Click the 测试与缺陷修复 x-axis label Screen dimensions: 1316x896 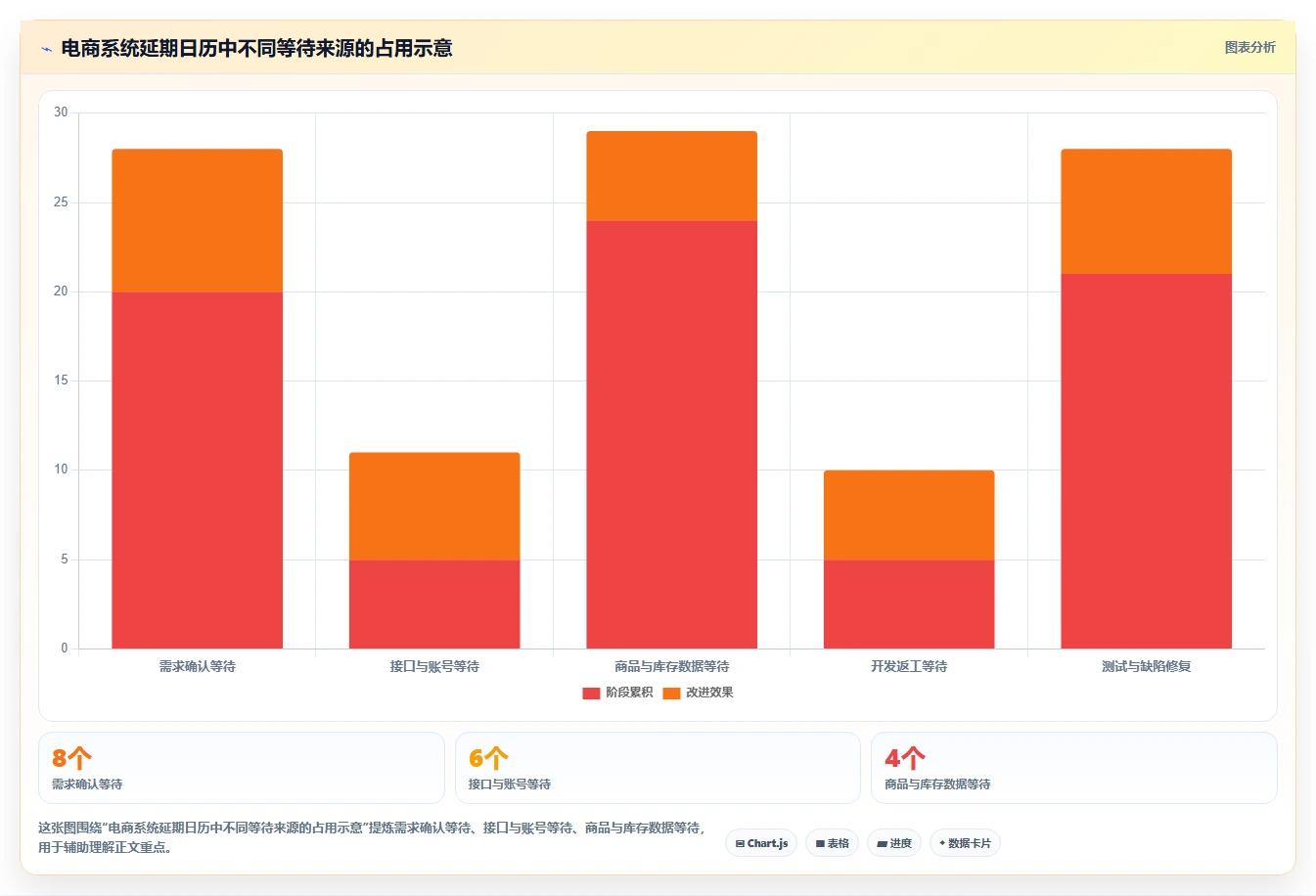click(x=1147, y=666)
